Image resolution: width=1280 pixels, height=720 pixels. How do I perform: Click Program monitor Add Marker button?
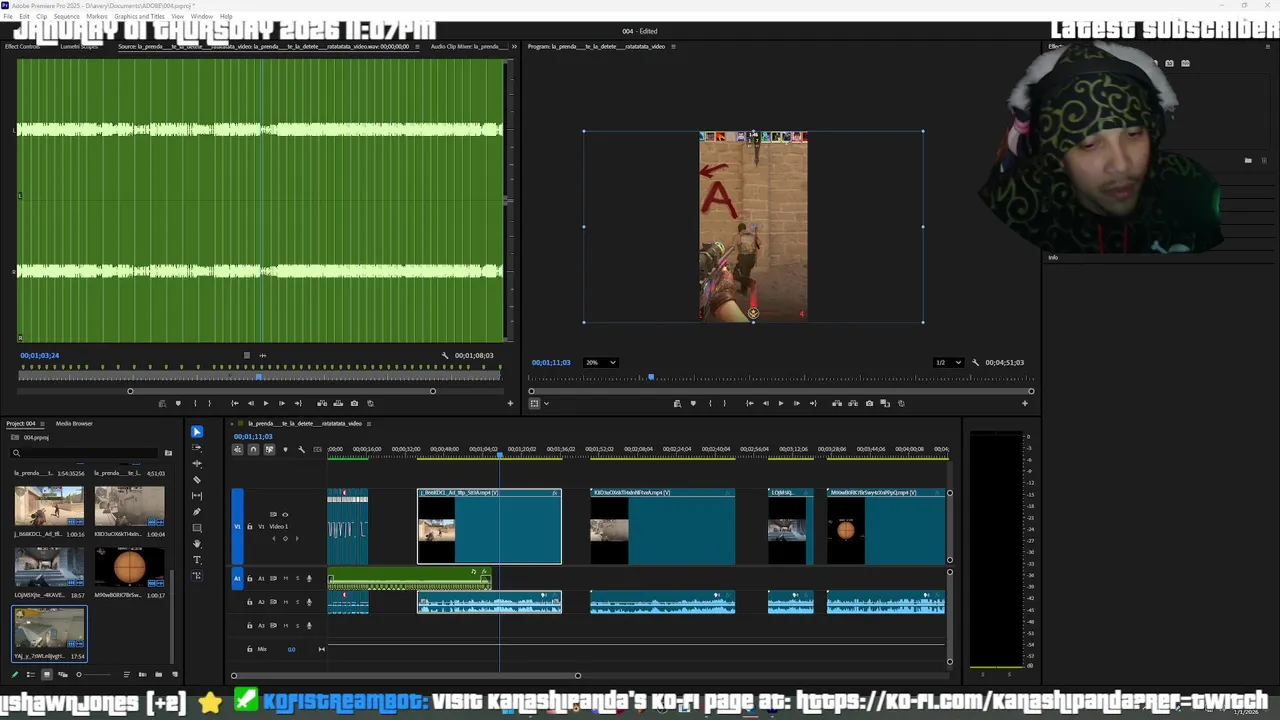click(x=693, y=403)
